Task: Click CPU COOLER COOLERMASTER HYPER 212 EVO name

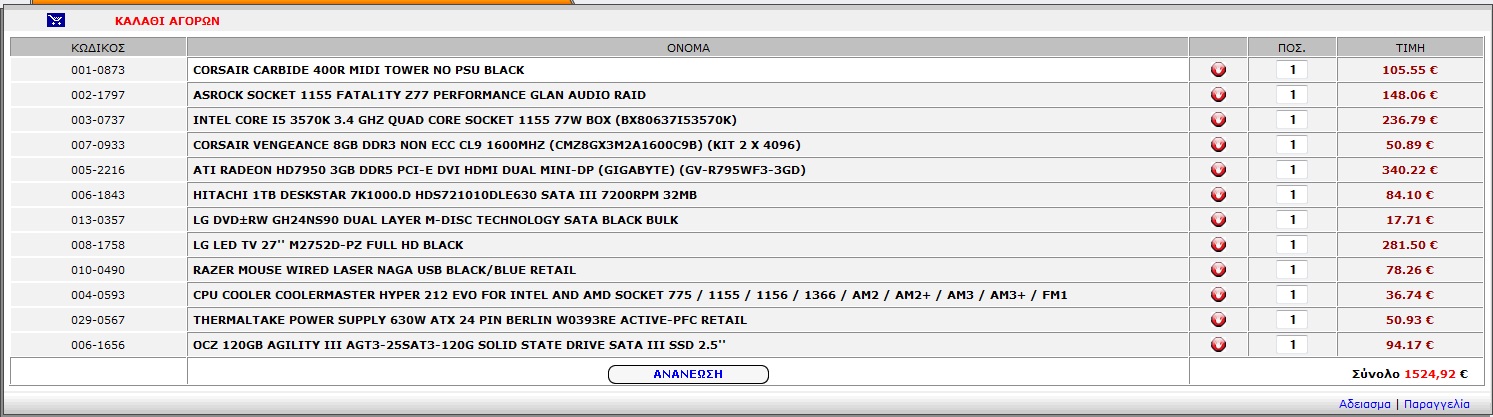Action: [630, 295]
